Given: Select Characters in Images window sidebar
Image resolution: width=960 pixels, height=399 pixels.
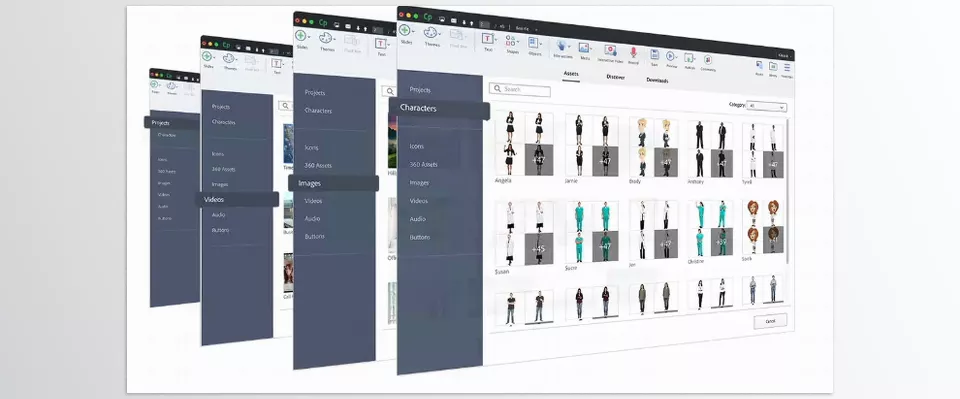Looking at the screenshot, I should [x=318, y=111].
